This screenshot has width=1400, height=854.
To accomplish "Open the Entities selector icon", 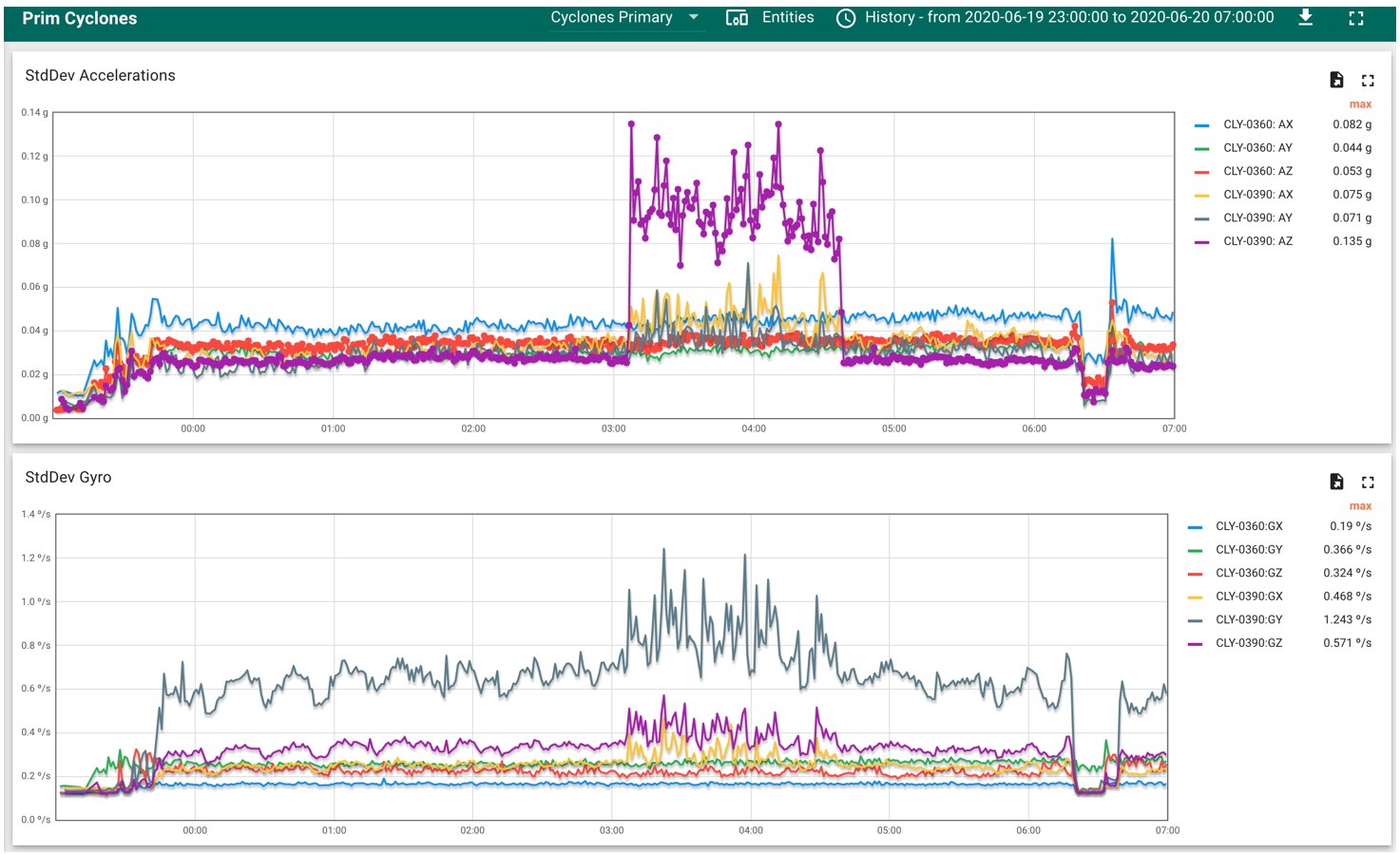I will (x=737, y=18).
